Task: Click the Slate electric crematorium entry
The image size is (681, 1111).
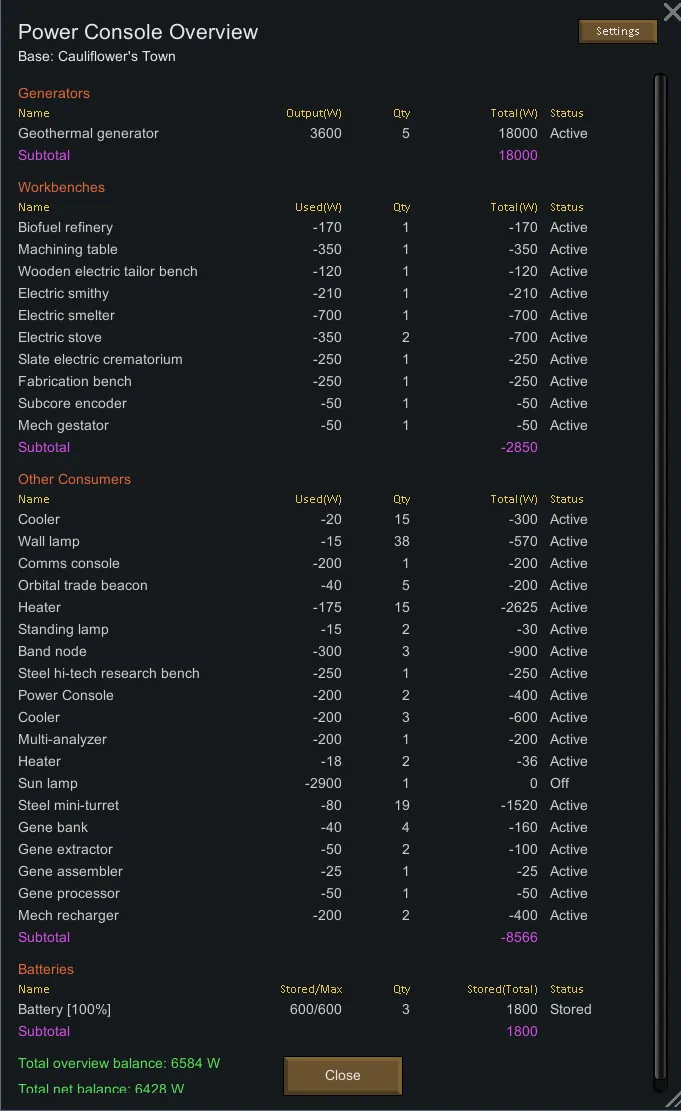Action: pyautogui.click(x=100, y=359)
